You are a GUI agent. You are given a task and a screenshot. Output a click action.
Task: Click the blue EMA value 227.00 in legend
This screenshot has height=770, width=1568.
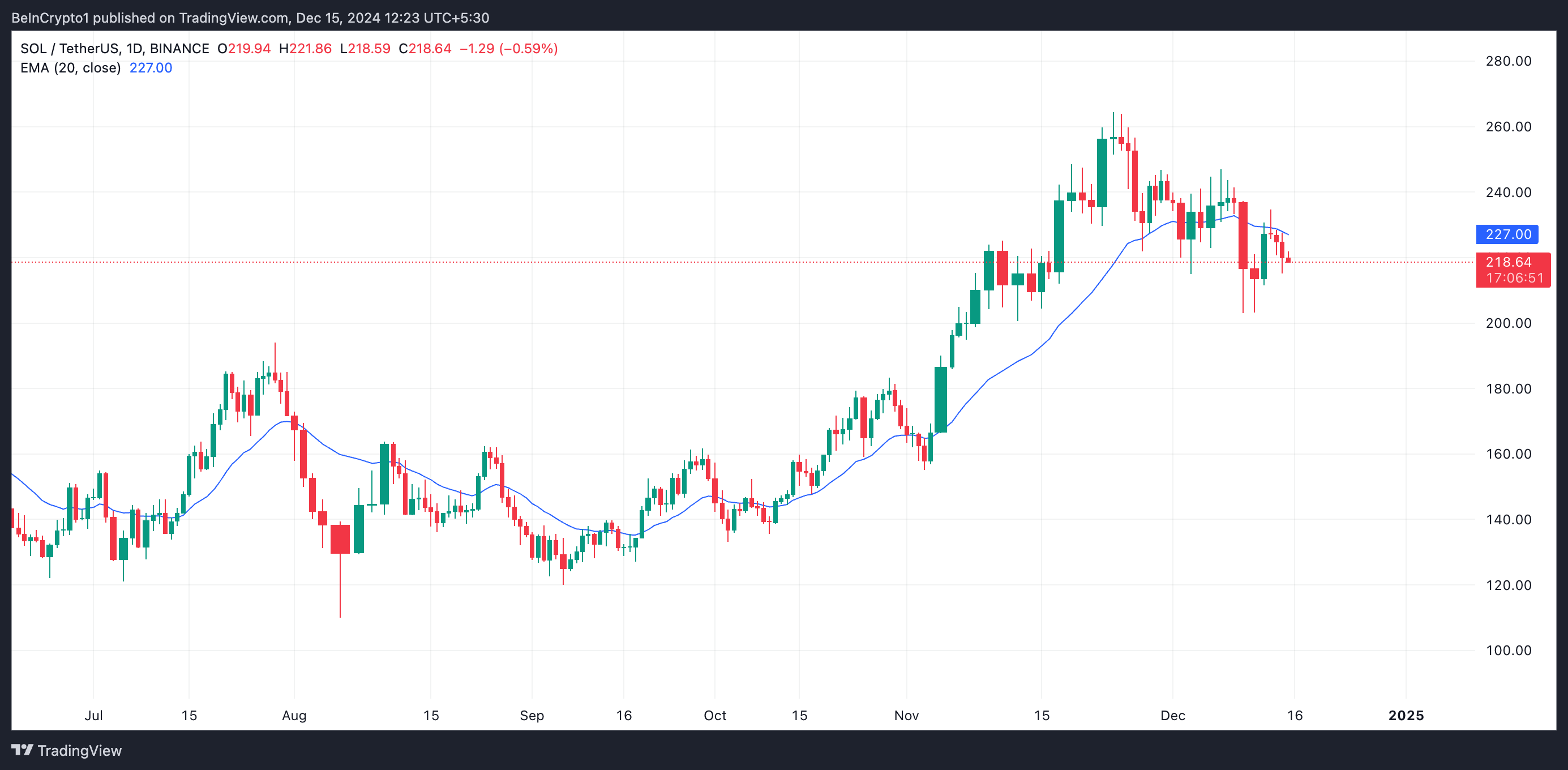click(151, 67)
